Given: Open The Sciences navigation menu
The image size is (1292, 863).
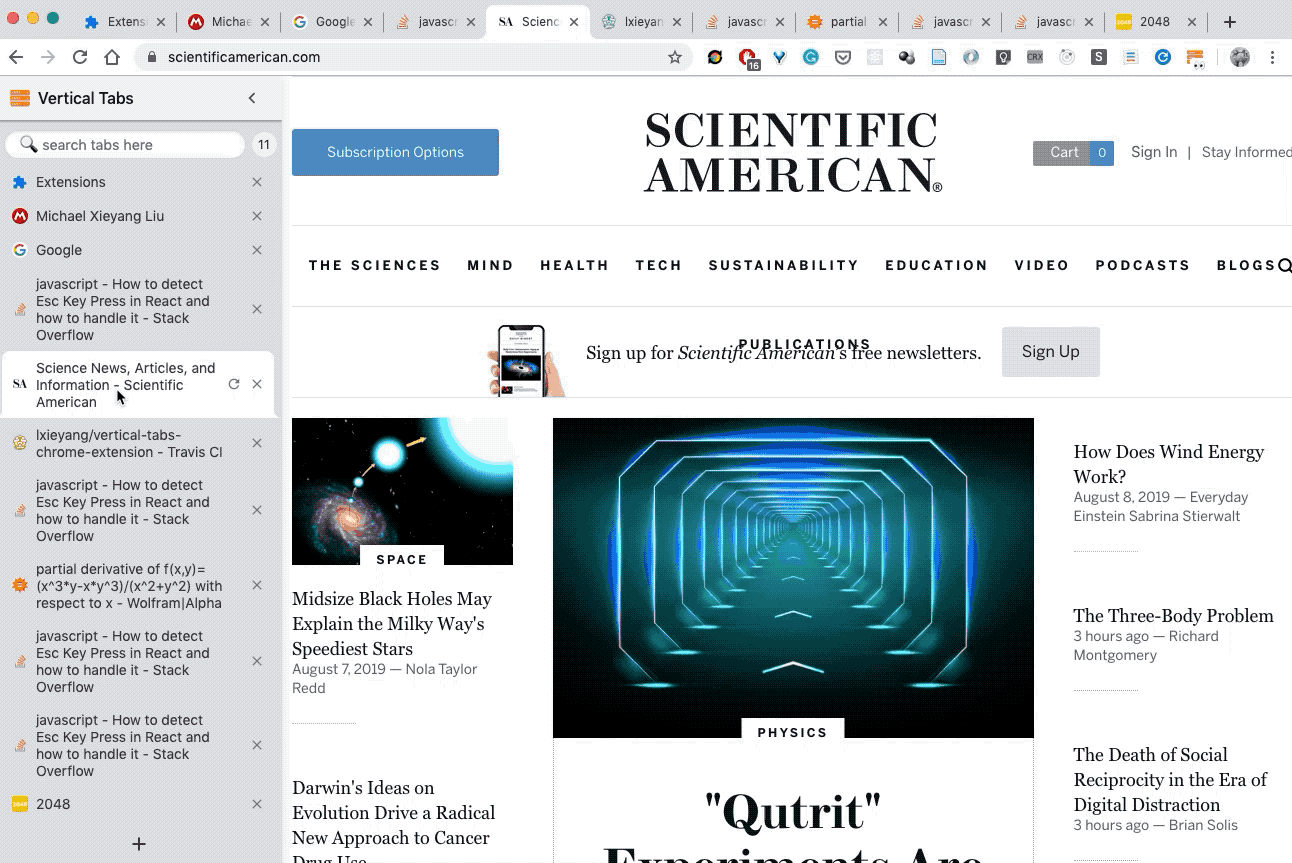Looking at the screenshot, I should pyautogui.click(x=375, y=265).
